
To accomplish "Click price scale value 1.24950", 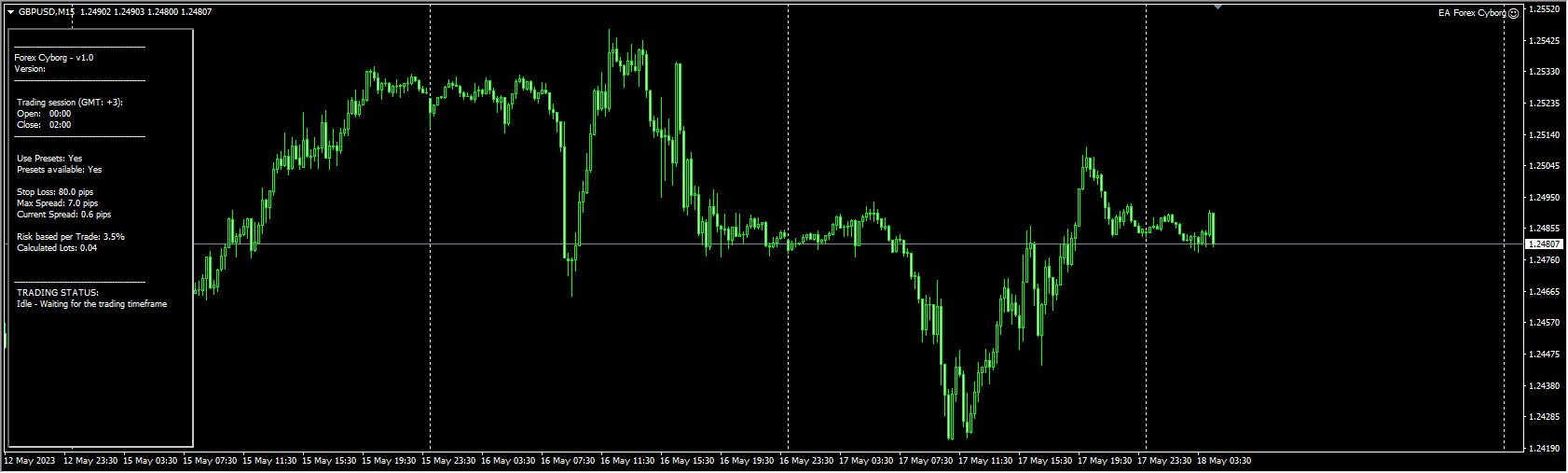I will [1546, 198].
